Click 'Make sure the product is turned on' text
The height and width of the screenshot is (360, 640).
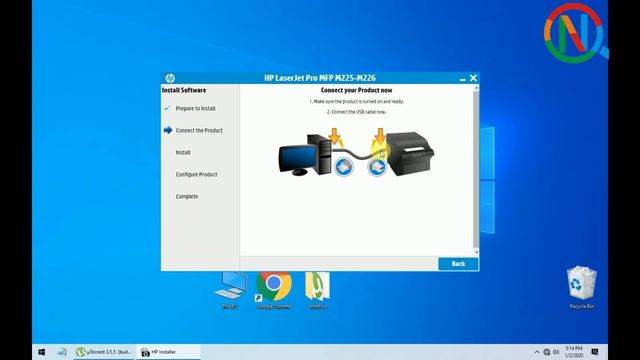[356, 101]
